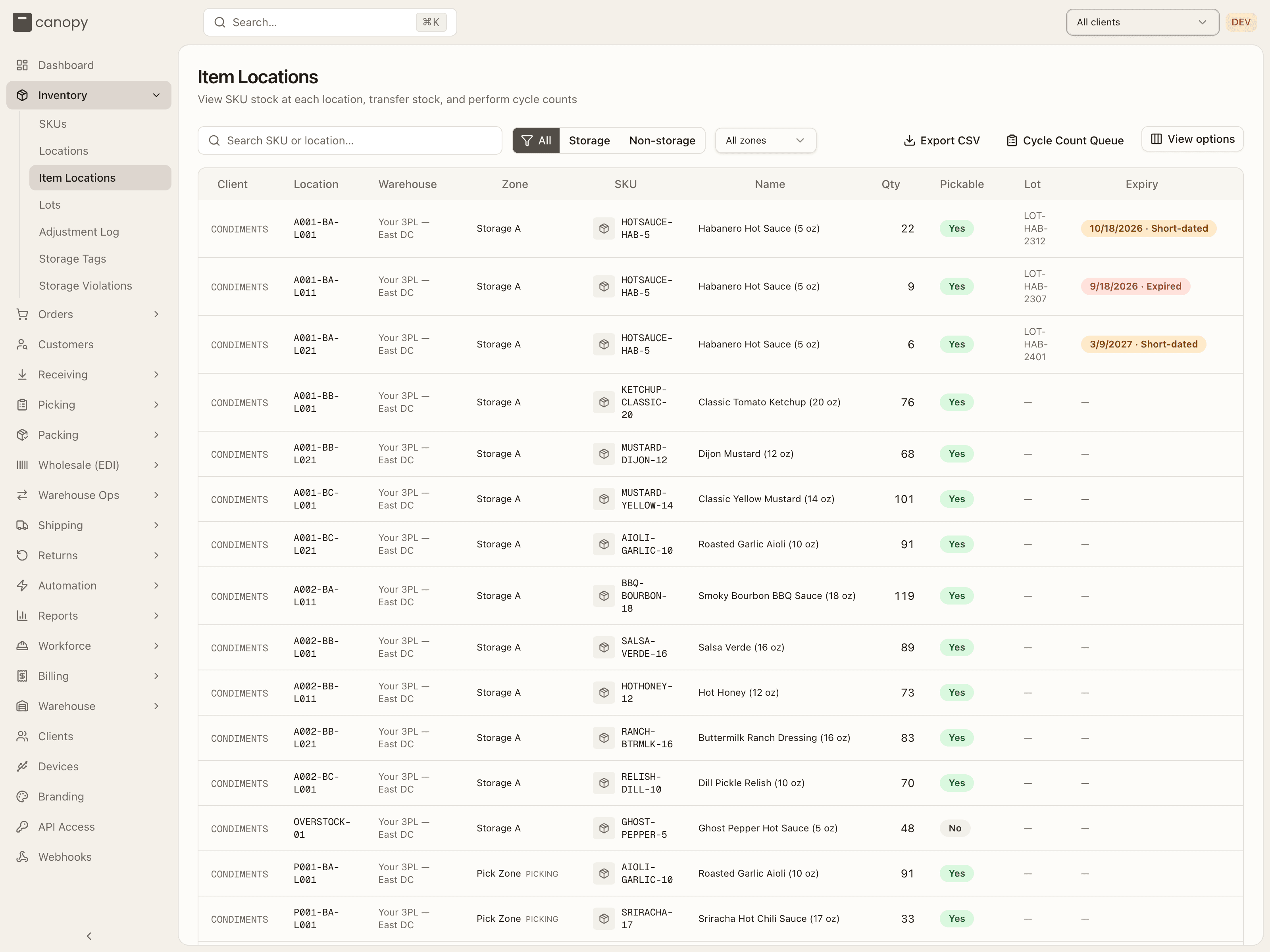Open View options
This screenshot has width=1270, height=952.
click(1192, 140)
